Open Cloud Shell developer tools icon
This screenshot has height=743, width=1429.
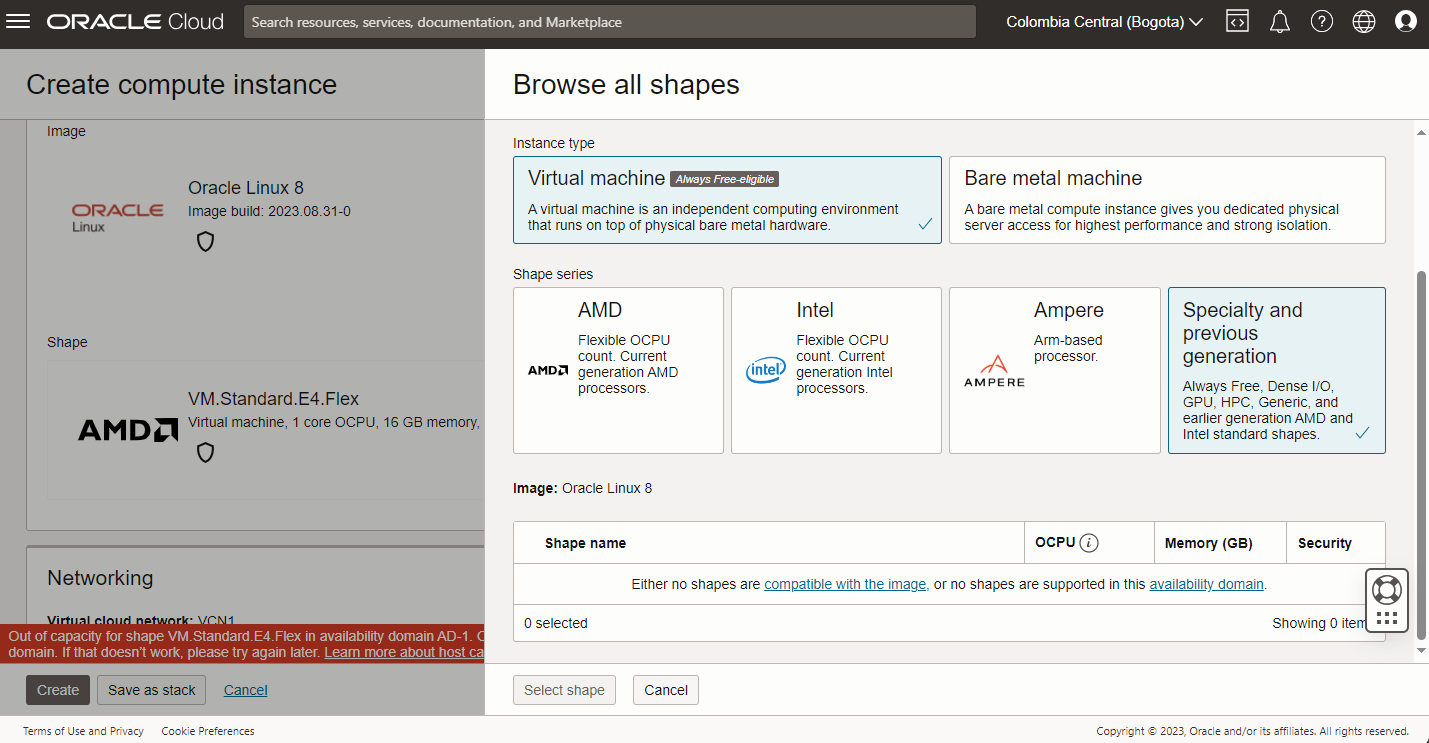point(1238,22)
